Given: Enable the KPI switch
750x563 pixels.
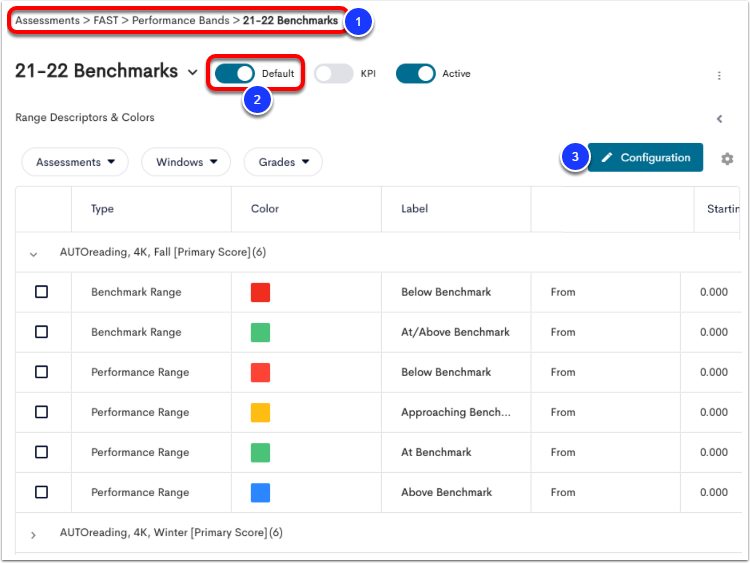Looking at the screenshot, I should click(333, 74).
